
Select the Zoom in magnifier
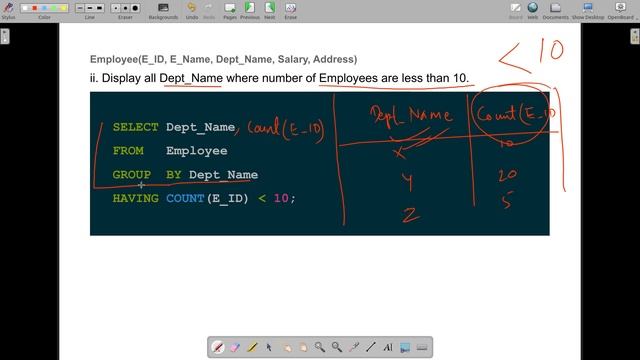[x=320, y=347]
